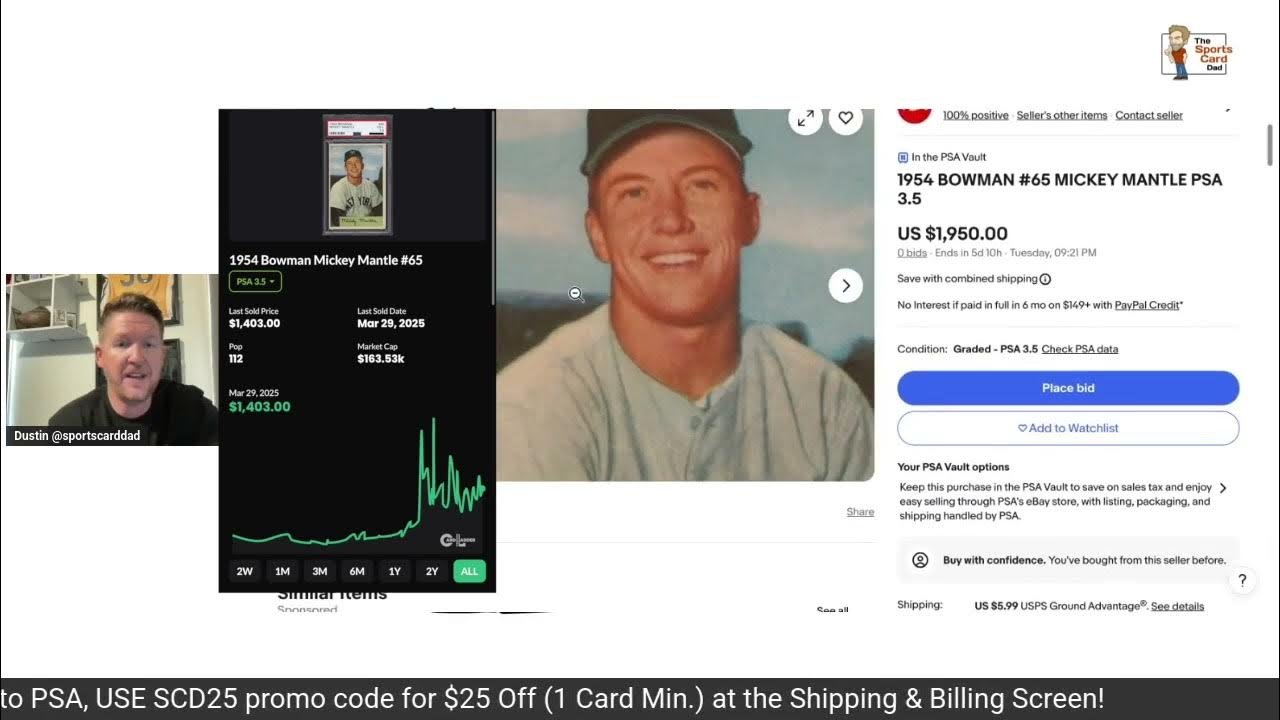Open the help question mark icon
Image resolution: width=1280 pixels, height=720 pixels.
tap(1242, 580)
